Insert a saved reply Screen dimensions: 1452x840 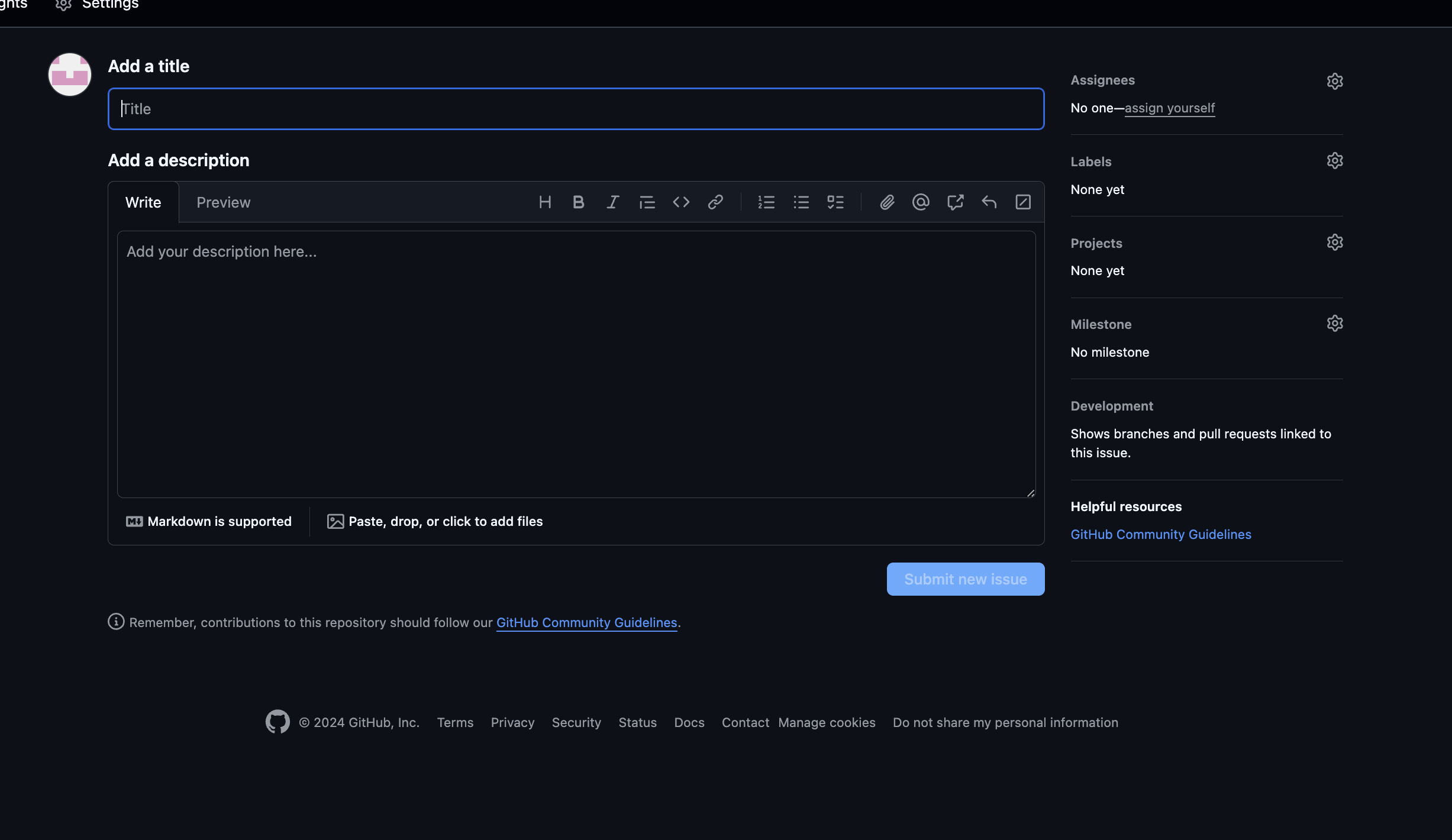[x=989, y=202]
